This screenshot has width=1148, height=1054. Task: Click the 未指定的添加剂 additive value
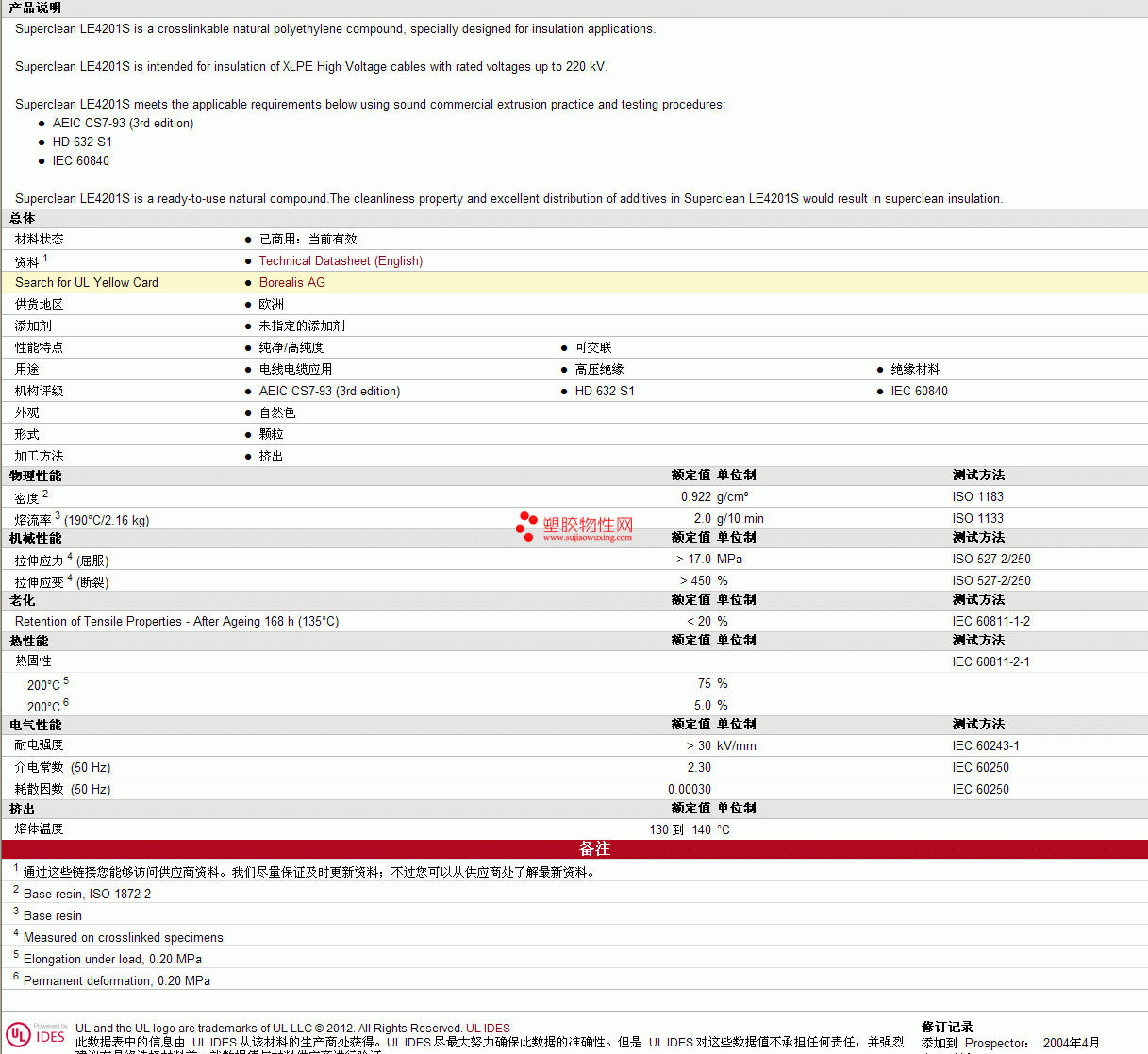click(302, 326)
